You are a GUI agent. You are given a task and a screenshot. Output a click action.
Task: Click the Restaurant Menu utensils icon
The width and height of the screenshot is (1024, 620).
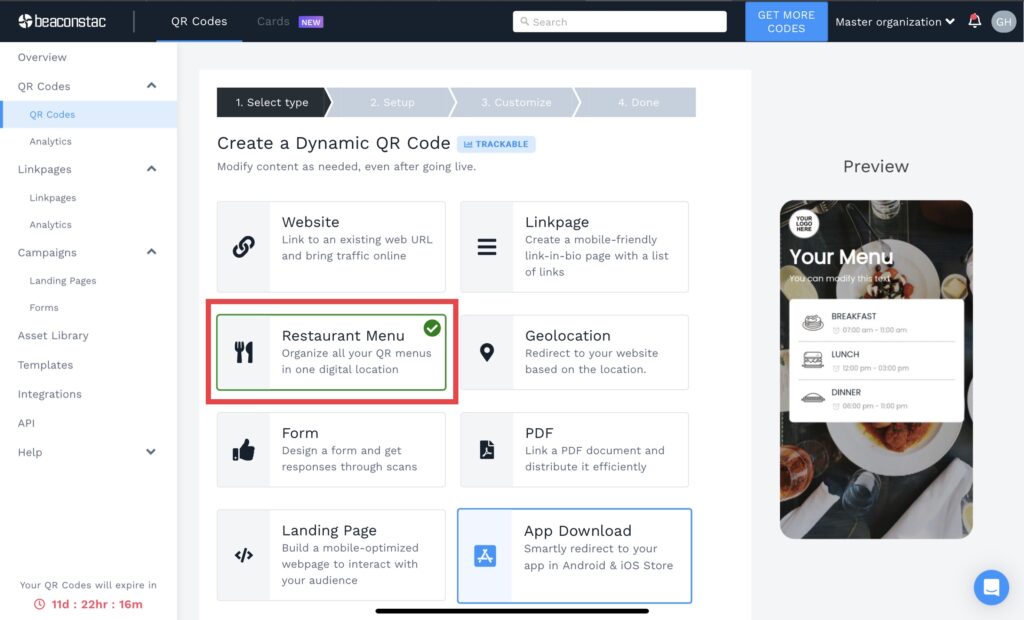pos(243,351)
